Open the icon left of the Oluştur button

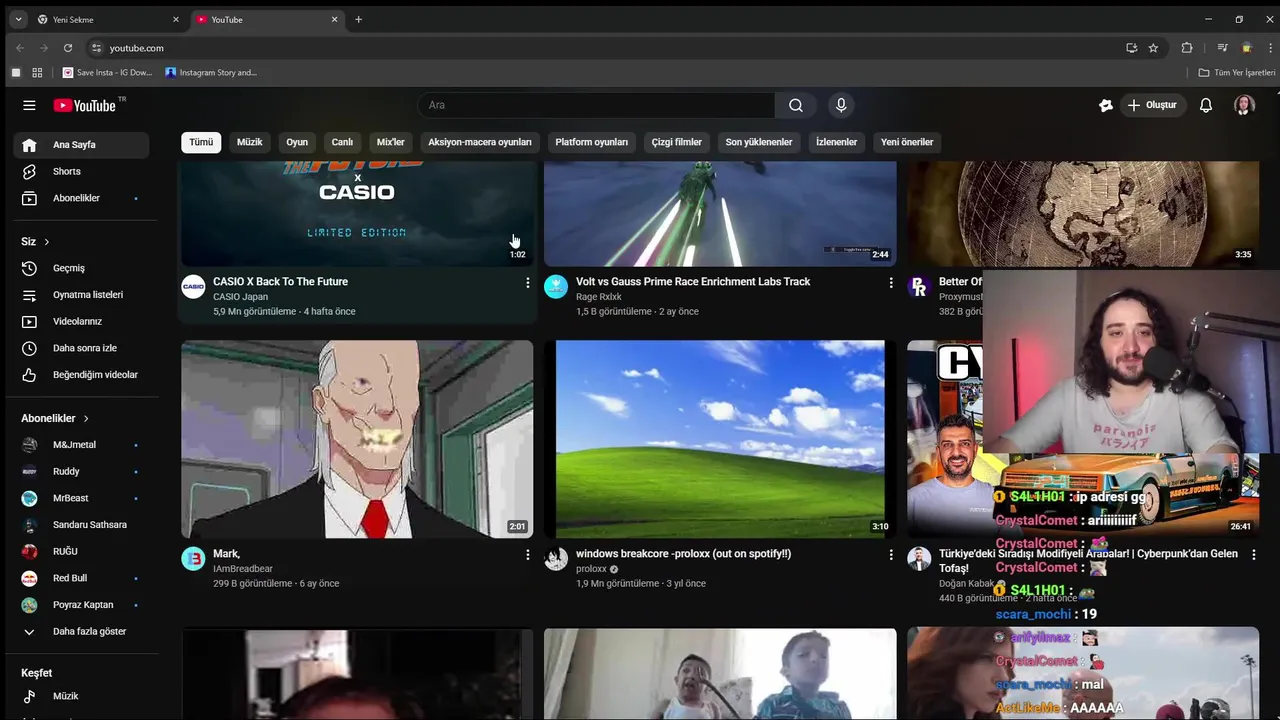1106,105
